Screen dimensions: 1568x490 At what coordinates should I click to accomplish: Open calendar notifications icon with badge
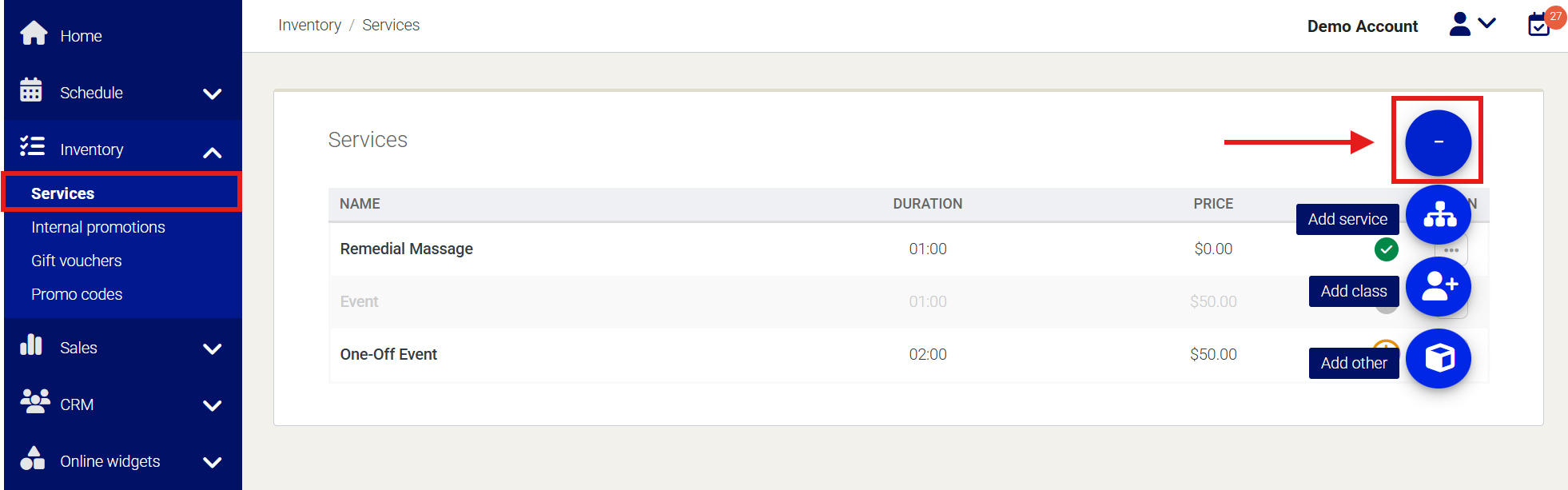click(x=1540, y=24)
